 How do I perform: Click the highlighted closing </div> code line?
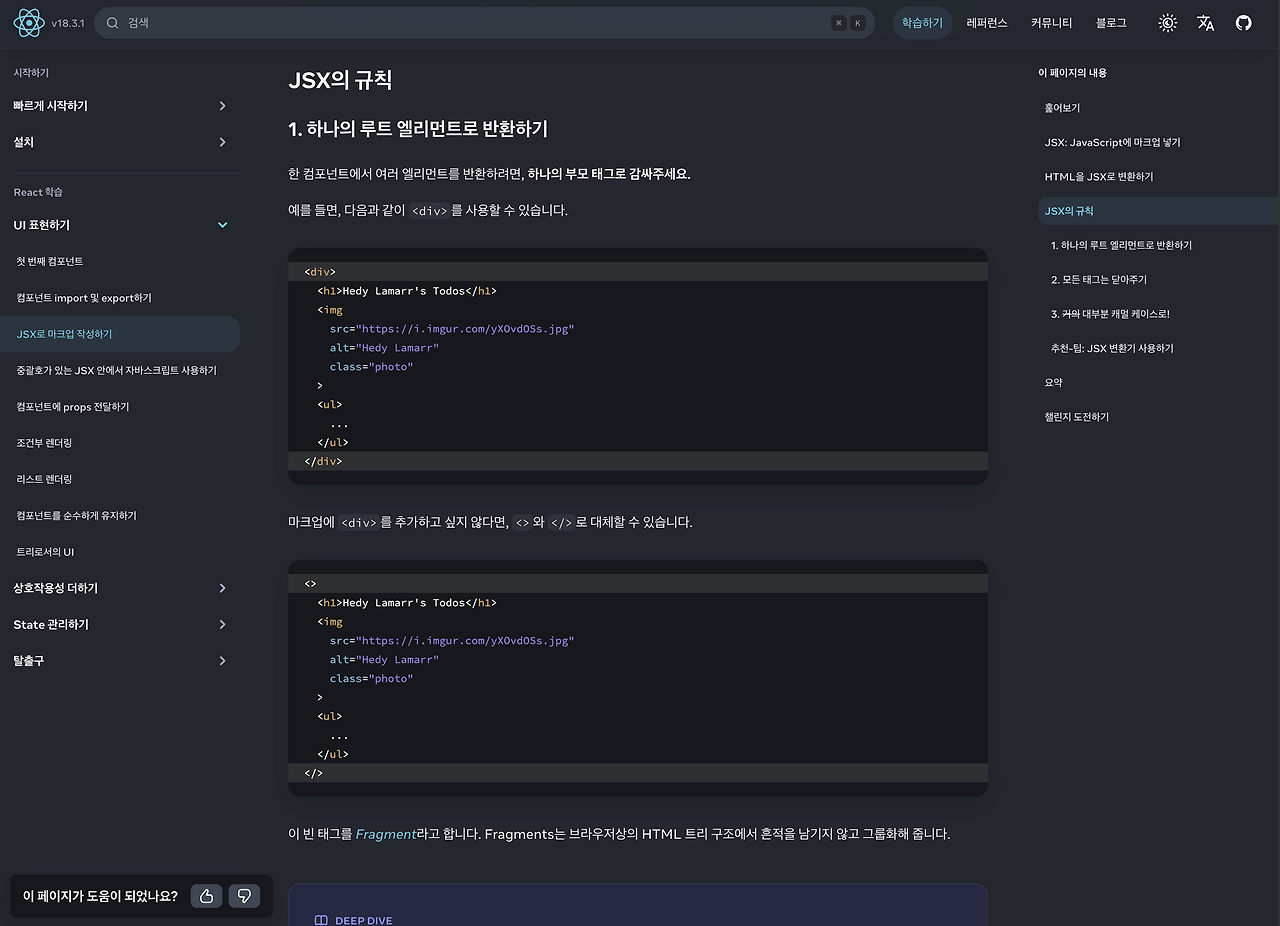tap(638, 461)
